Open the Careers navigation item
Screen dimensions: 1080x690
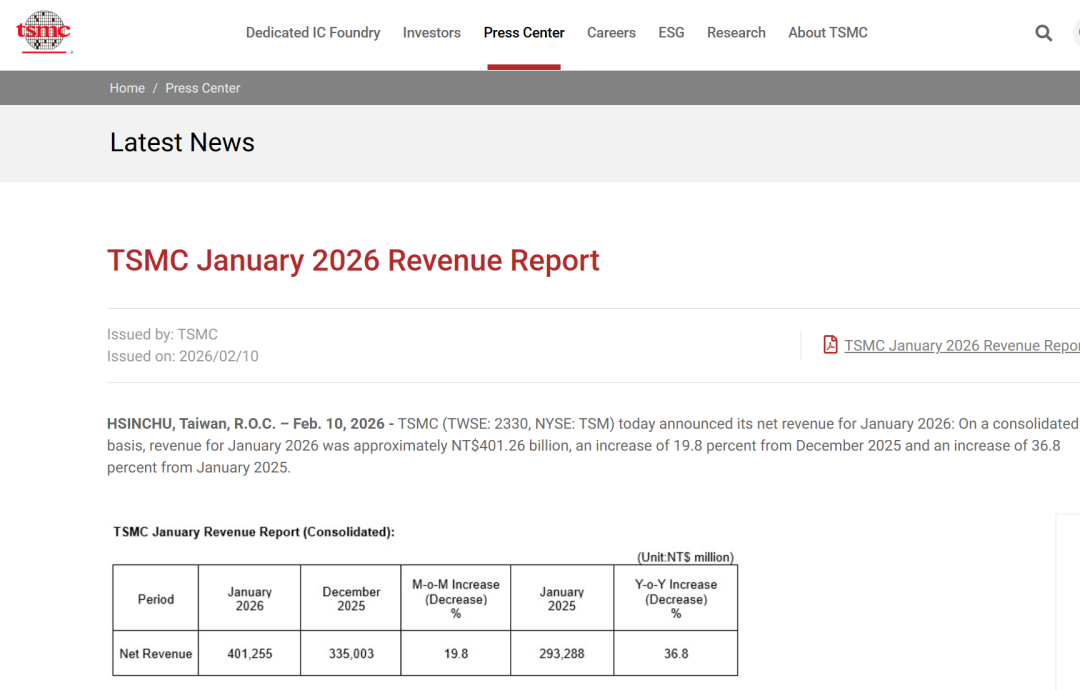coord(611,33)
